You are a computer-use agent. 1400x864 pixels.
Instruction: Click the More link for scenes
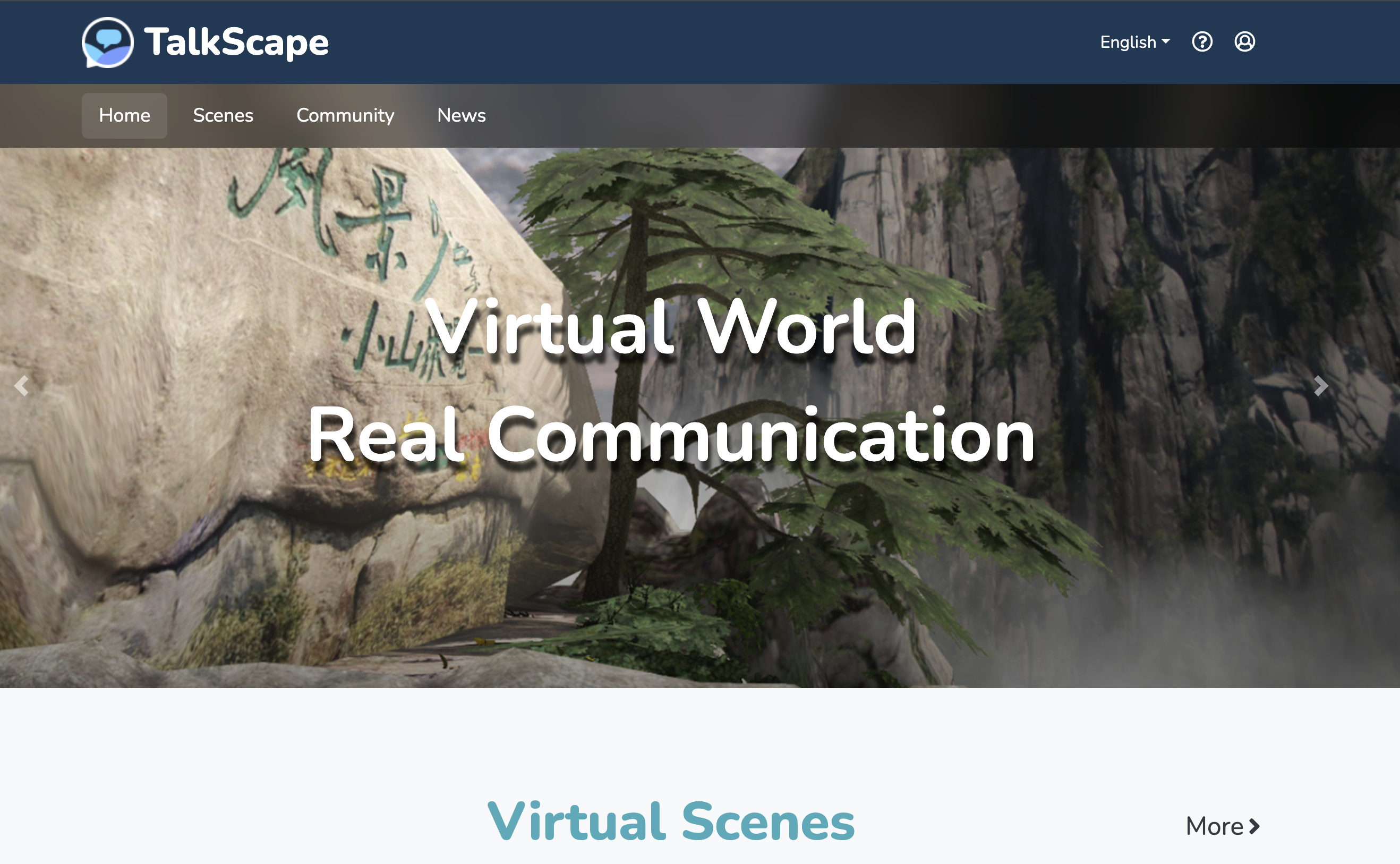(1214, 826)
